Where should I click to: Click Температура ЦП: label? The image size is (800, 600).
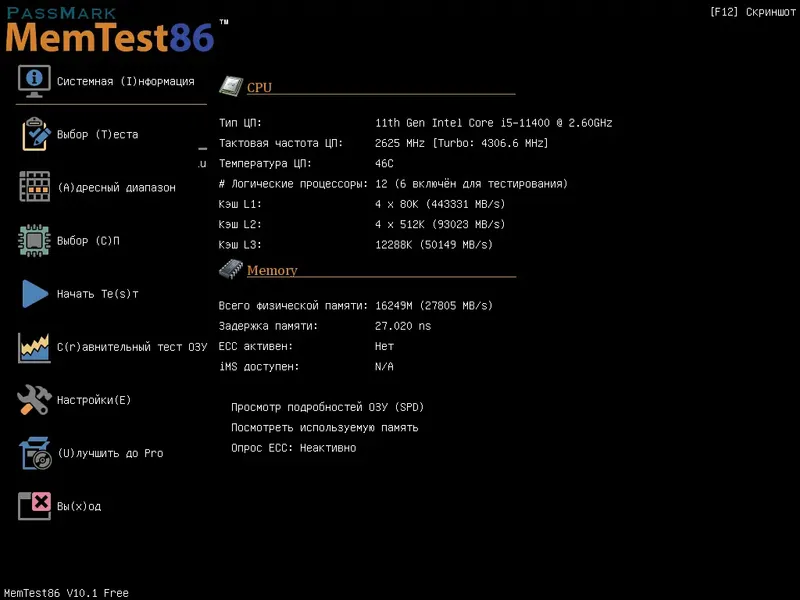[265, 164]
